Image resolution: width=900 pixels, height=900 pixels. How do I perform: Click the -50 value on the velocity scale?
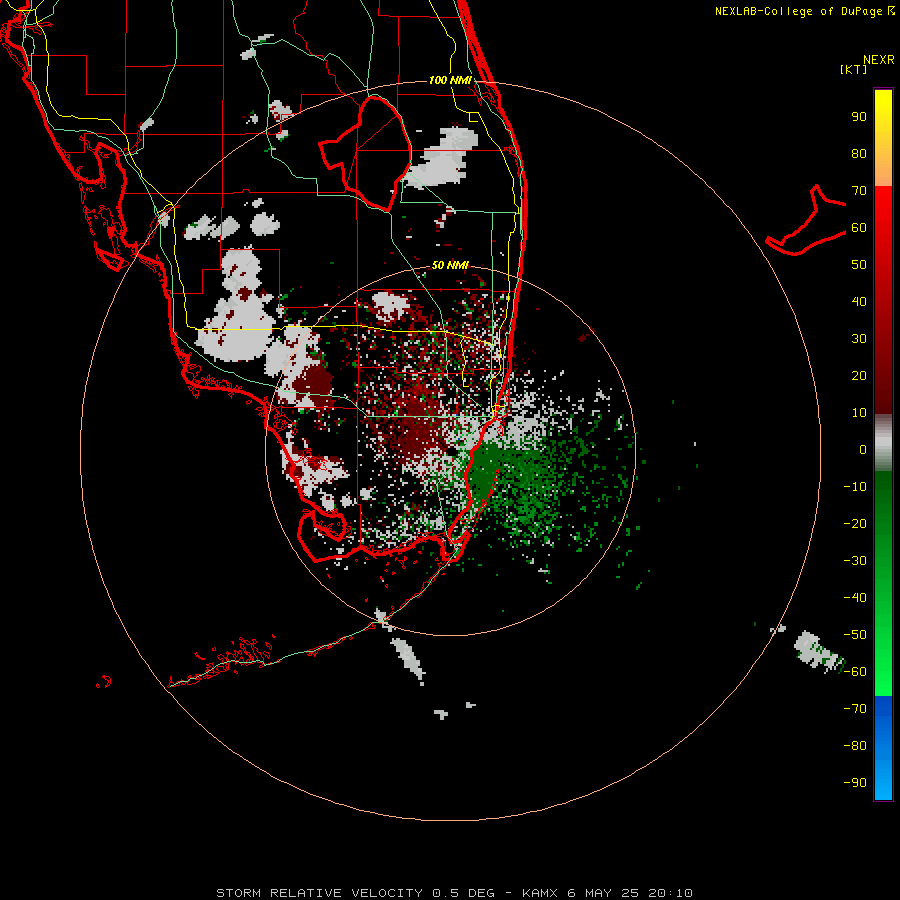coord(855,635)
